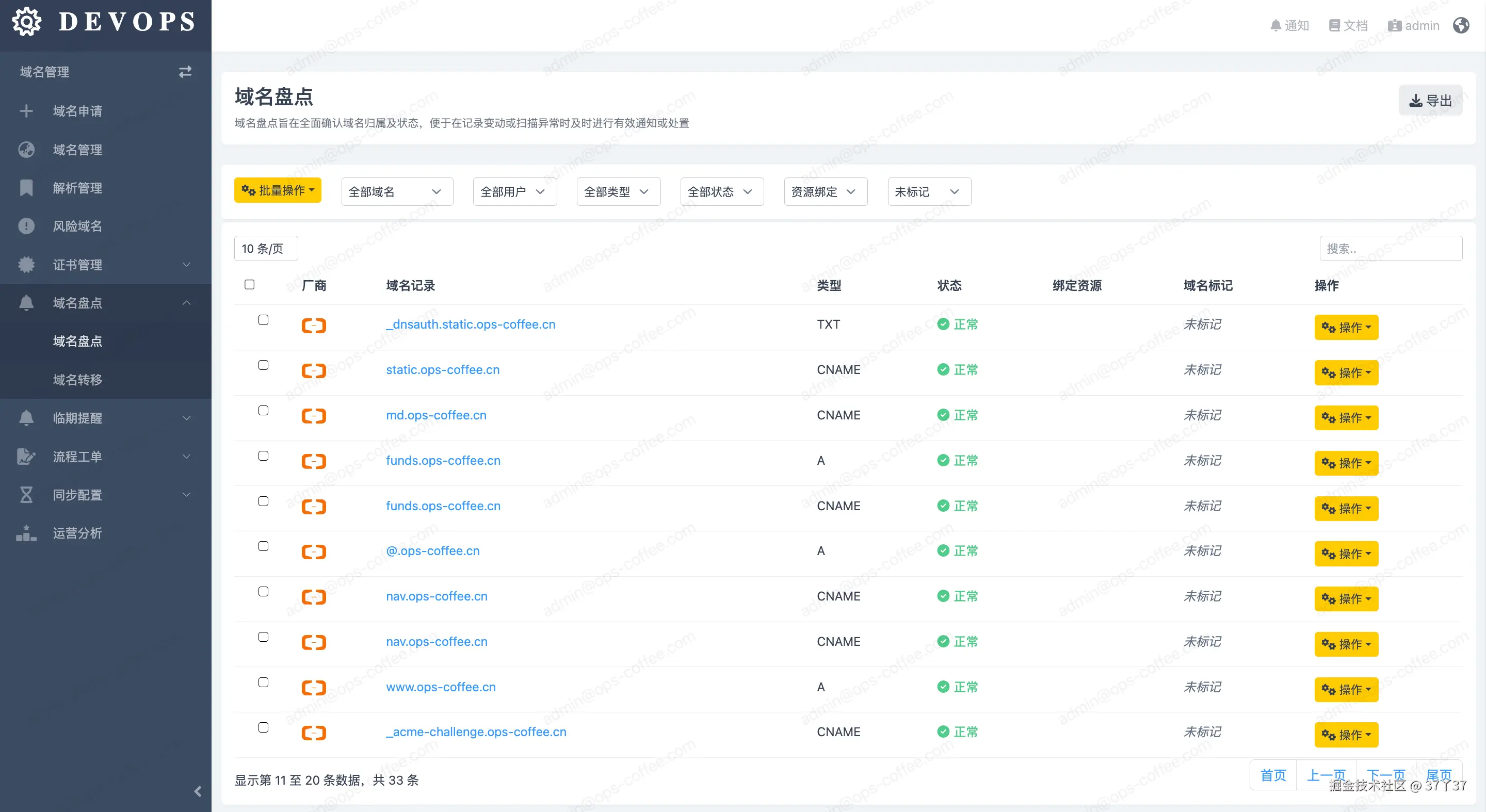Check the box for md.ops-coffee.cn
Viewport: 1486px width, 812px height.
point(263,410)
